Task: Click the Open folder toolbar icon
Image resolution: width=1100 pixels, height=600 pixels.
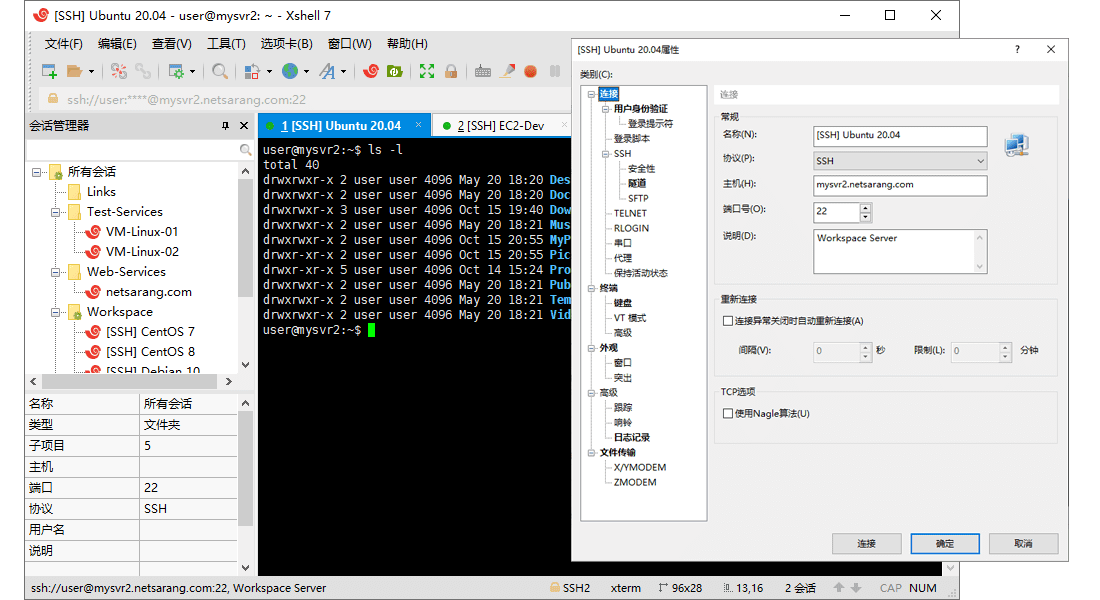Action: pyautogui.click(x=76, y=71)
